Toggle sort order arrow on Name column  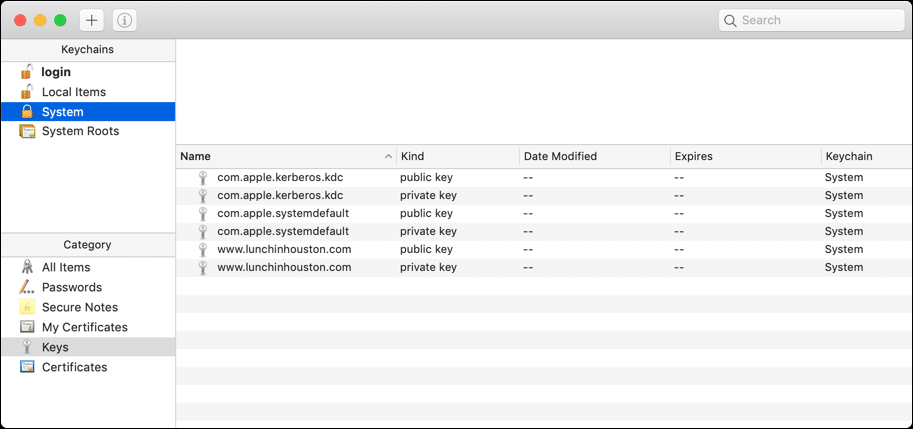(x=388, y=157)
